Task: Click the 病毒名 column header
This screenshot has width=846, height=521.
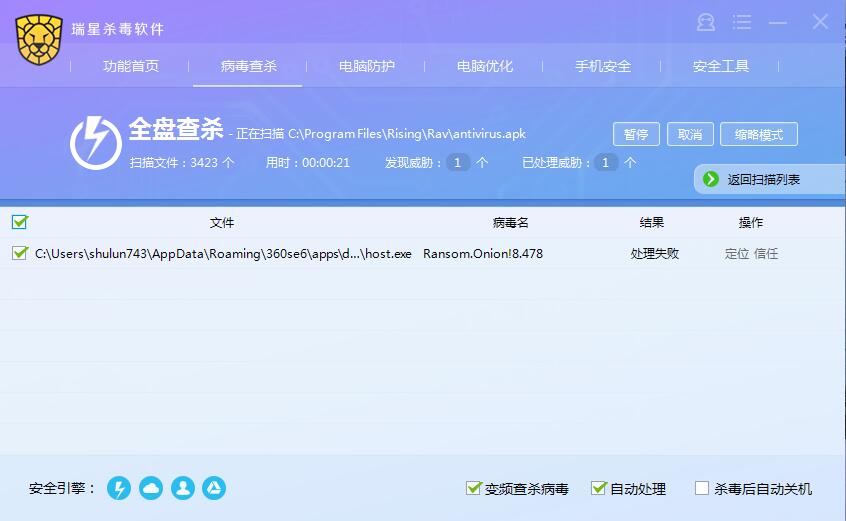Action: (510, 222)
